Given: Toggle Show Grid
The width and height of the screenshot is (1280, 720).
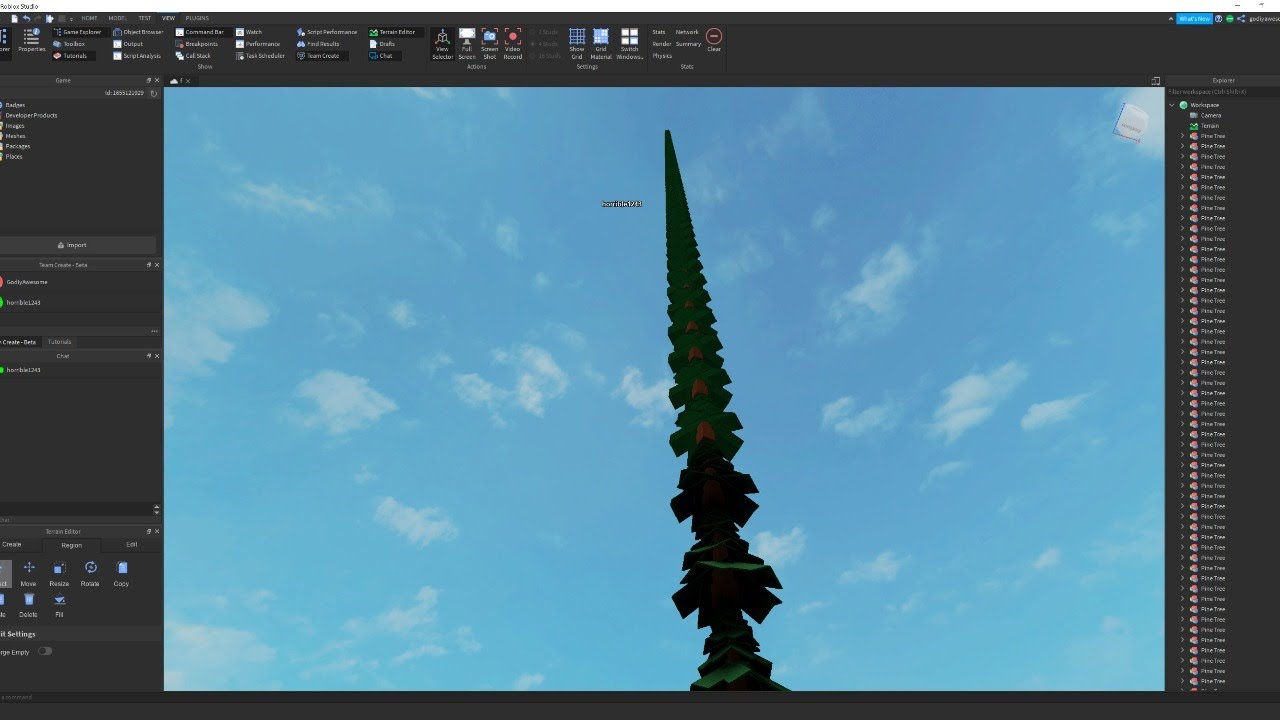Looking at the screenshot, I should click(x=577, y=44).
